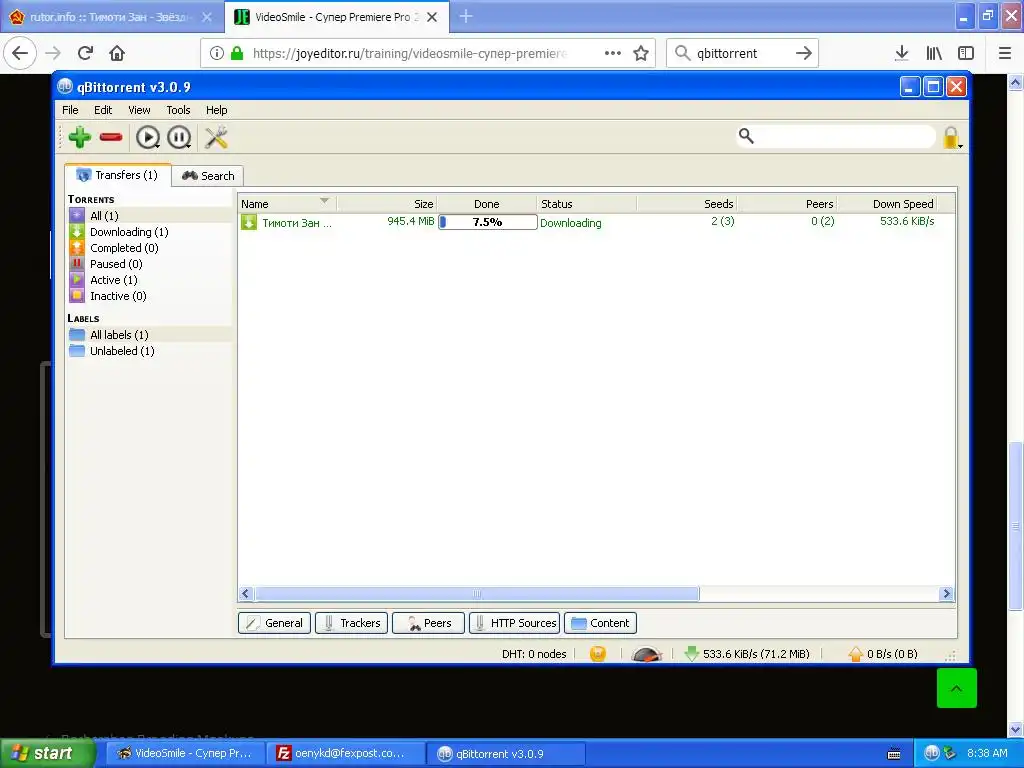Click the left arrow of the list scrollbar
1024x768 pixels.
coord(246,594)
